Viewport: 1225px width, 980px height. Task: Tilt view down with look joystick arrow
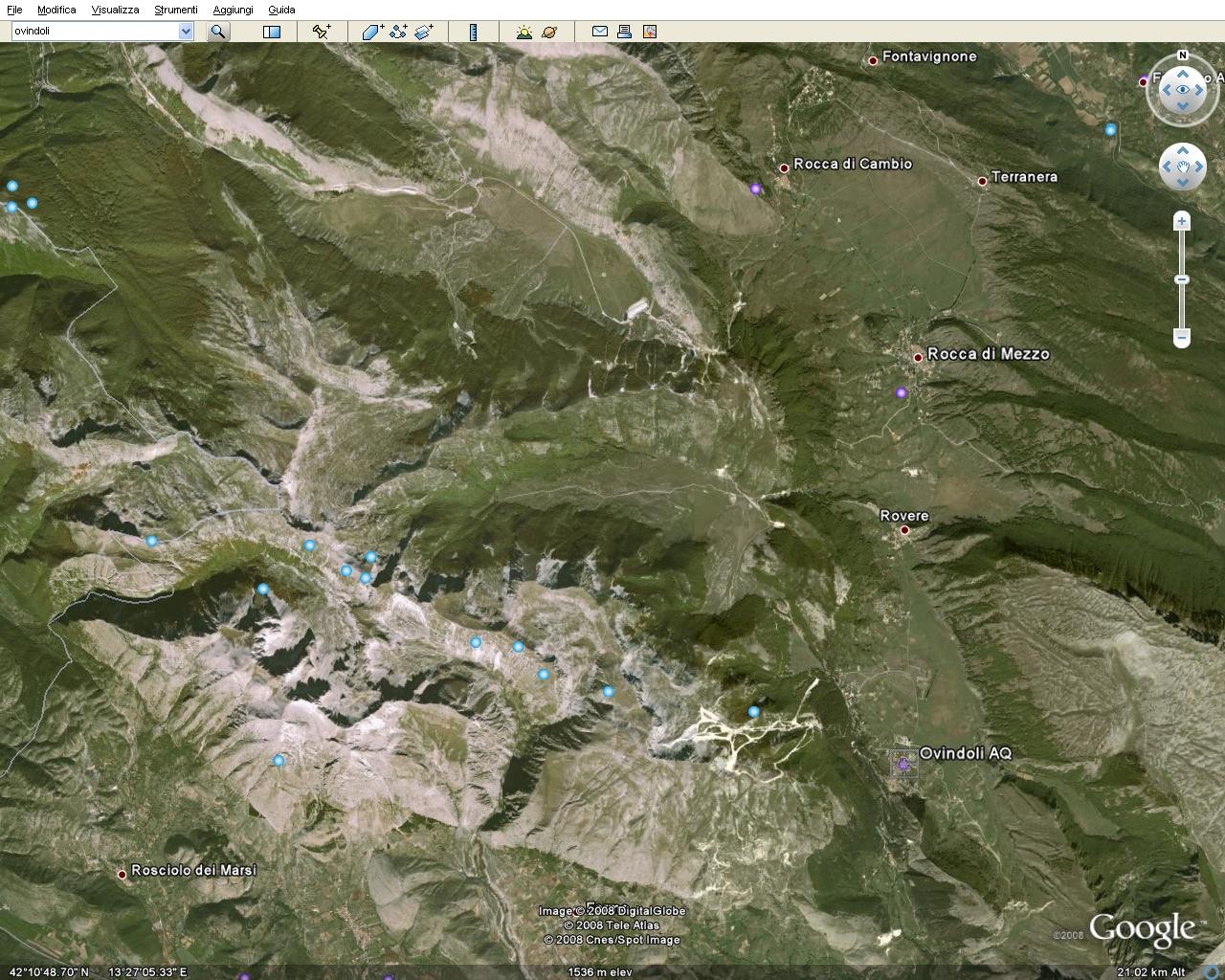pos(1183,107)
